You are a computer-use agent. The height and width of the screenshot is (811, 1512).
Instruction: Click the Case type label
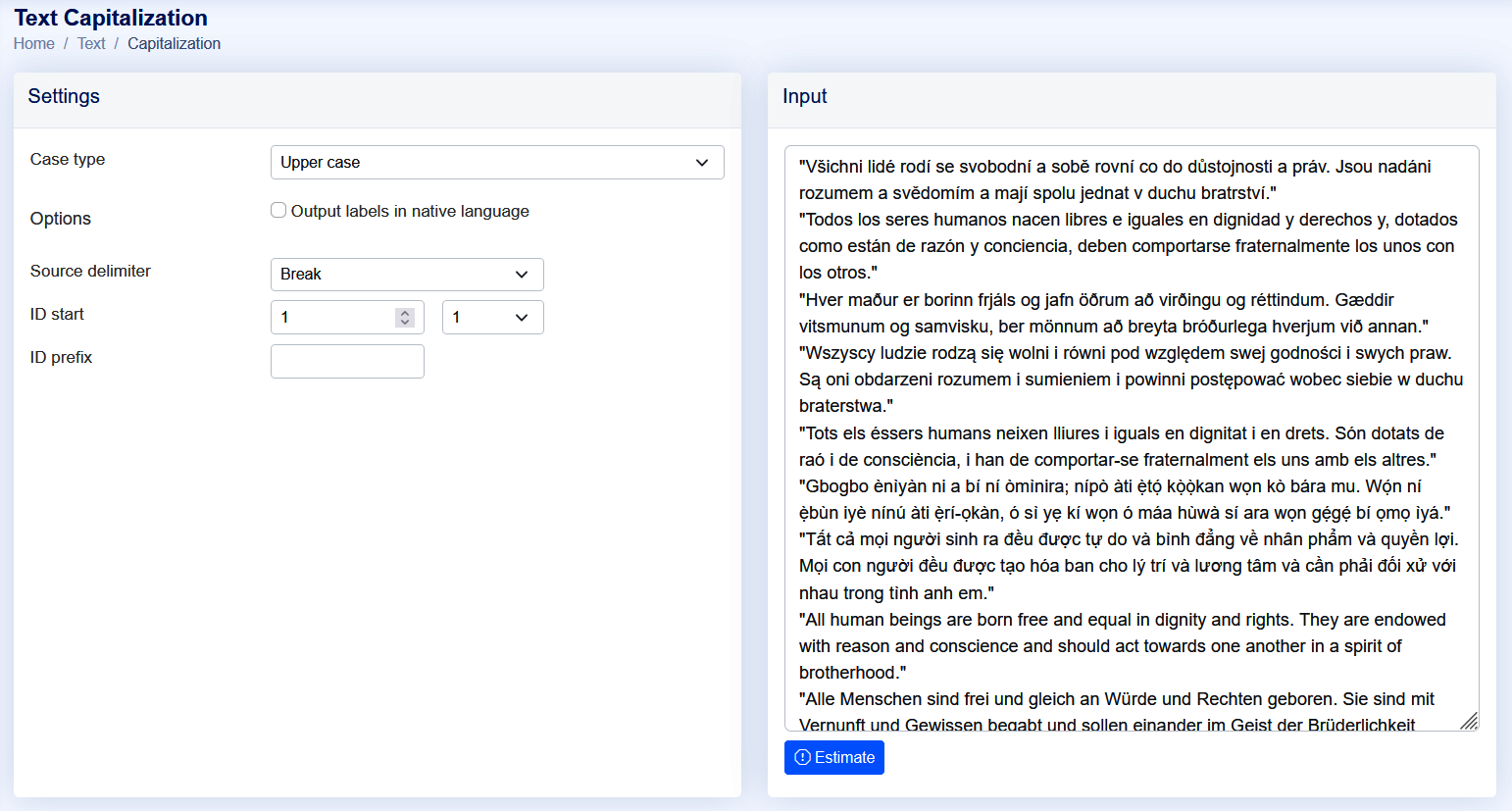tap(68, 159)
